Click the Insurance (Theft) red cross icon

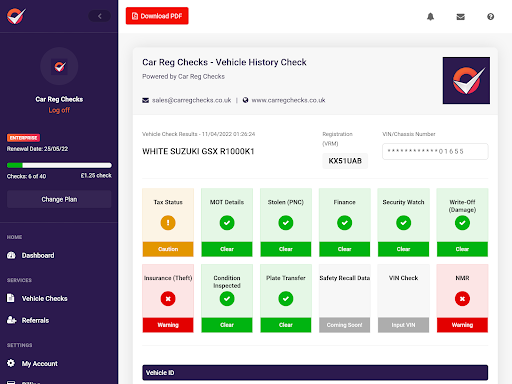(x=168, y=299)
